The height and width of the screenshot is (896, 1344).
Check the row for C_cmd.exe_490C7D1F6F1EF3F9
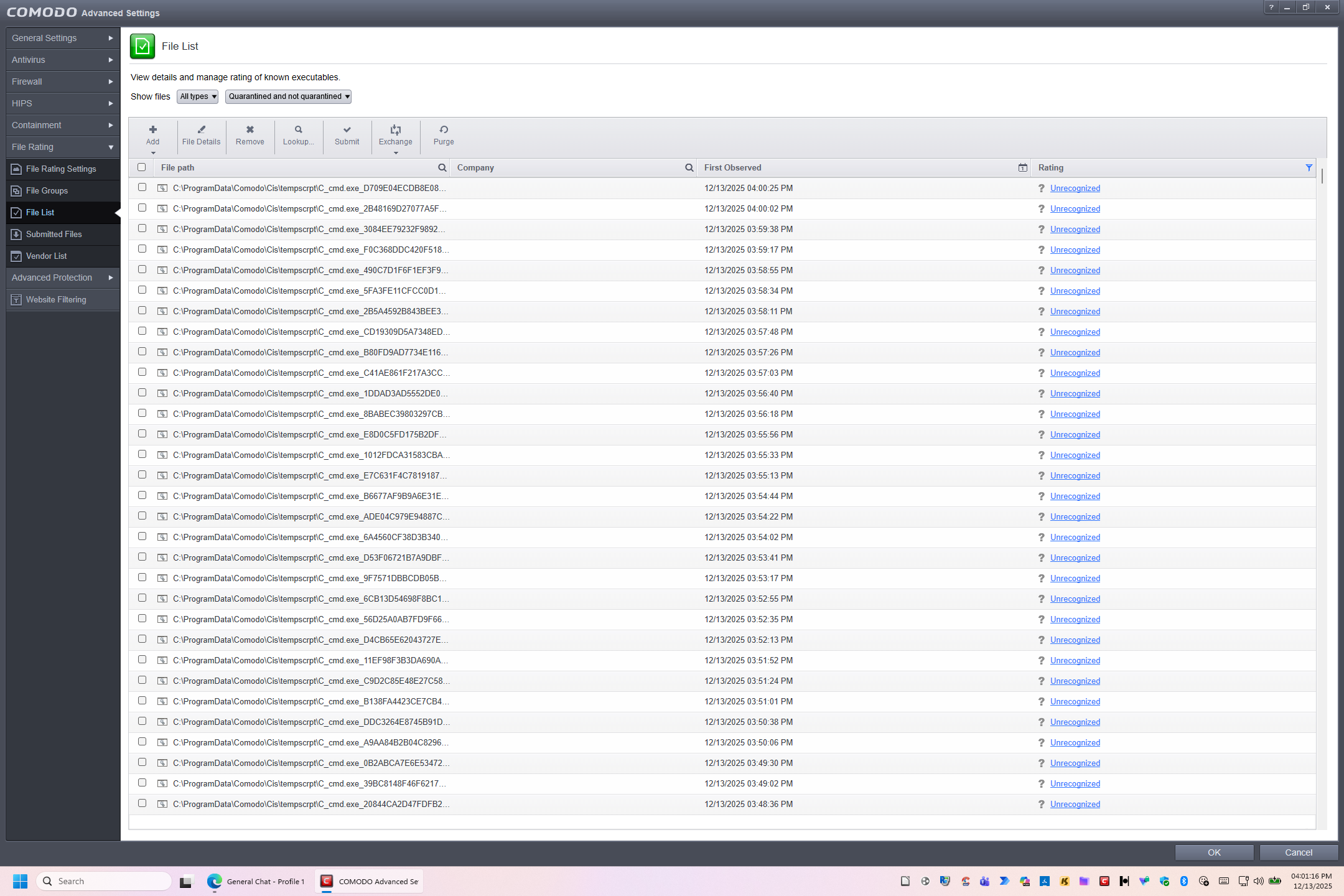coord(142,269)
